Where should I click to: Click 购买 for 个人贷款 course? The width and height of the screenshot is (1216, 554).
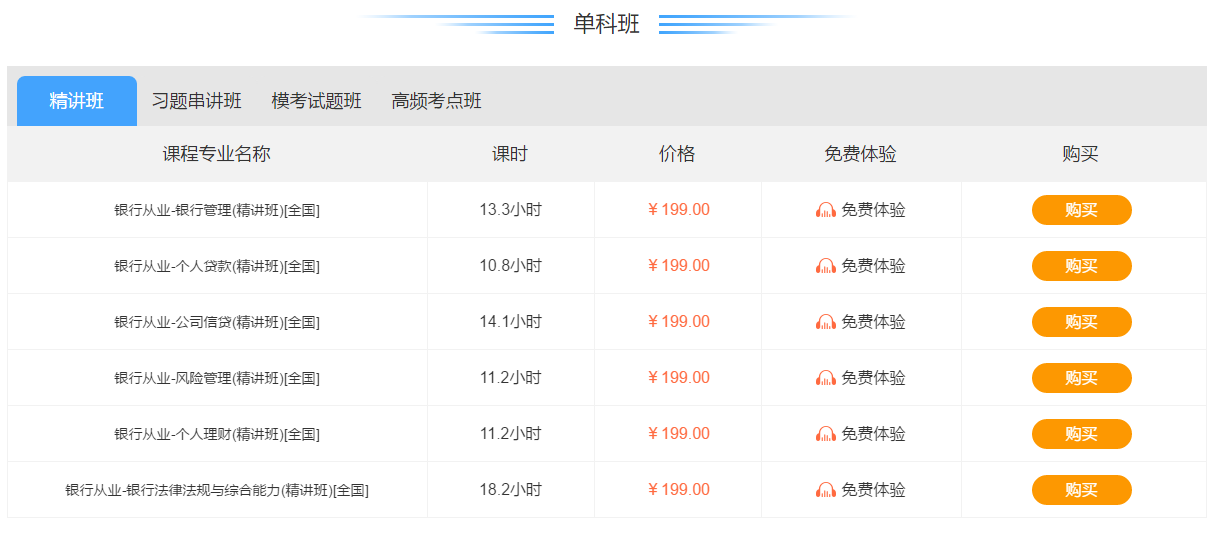point(1082,266)
